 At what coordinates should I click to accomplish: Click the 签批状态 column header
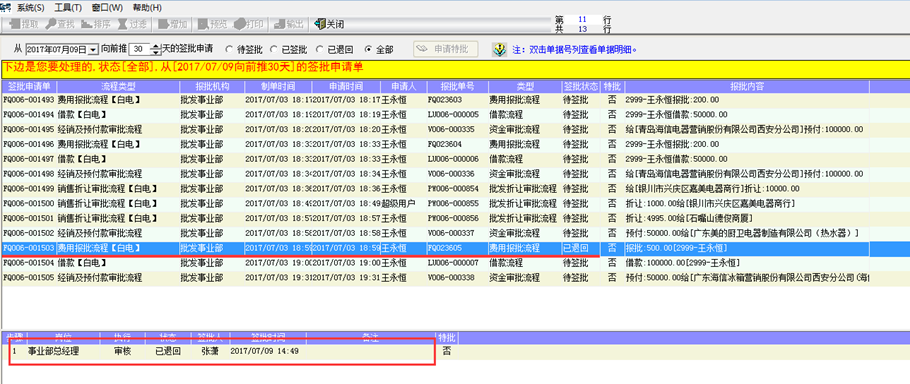point(580,86)
